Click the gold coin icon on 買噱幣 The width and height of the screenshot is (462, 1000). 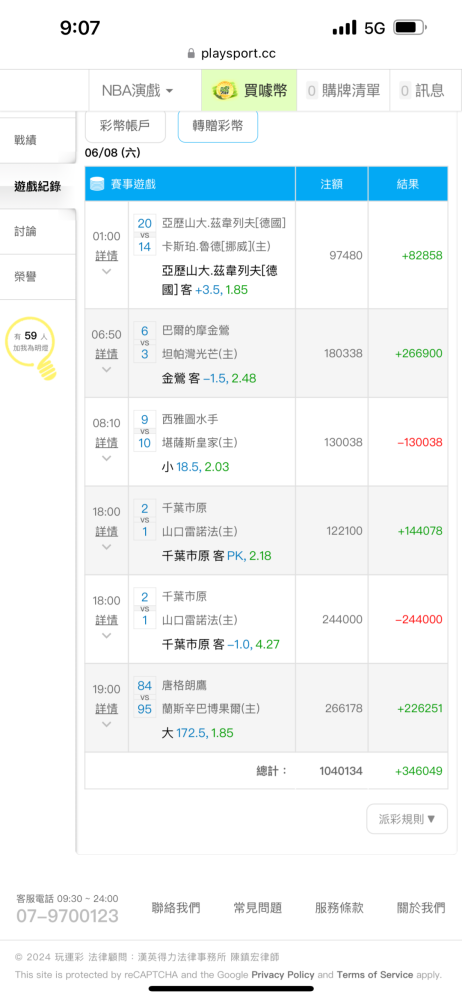pyautogui.click(x=225, y=91)
